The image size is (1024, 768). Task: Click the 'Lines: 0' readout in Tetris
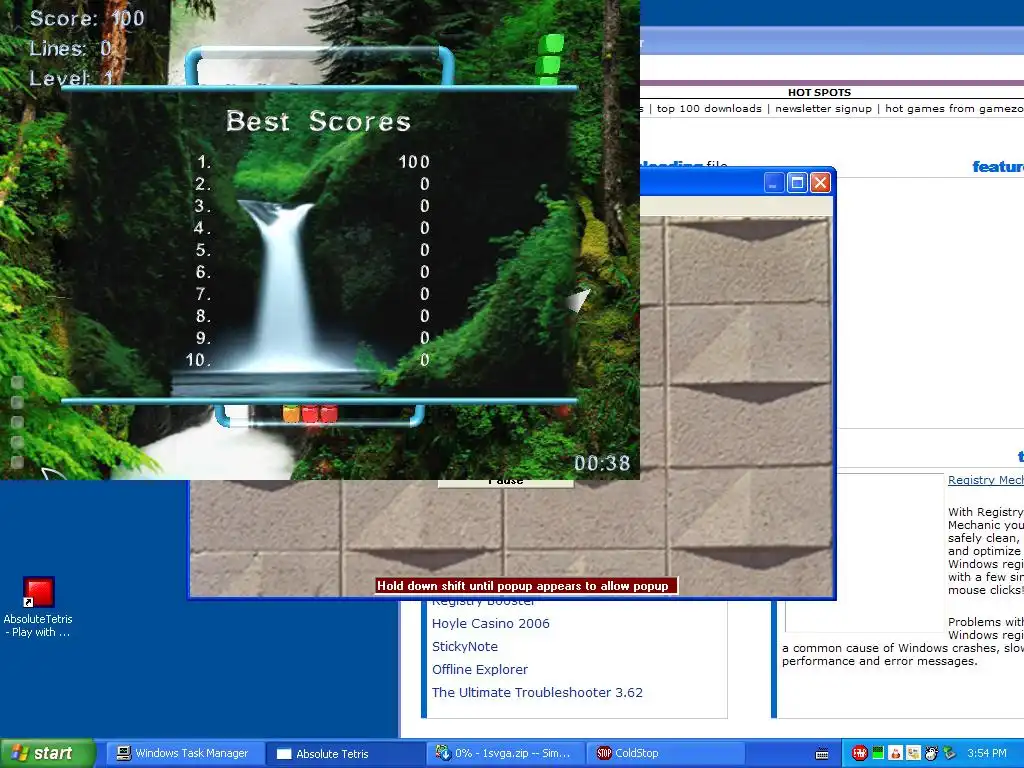[x=71, y=48]
